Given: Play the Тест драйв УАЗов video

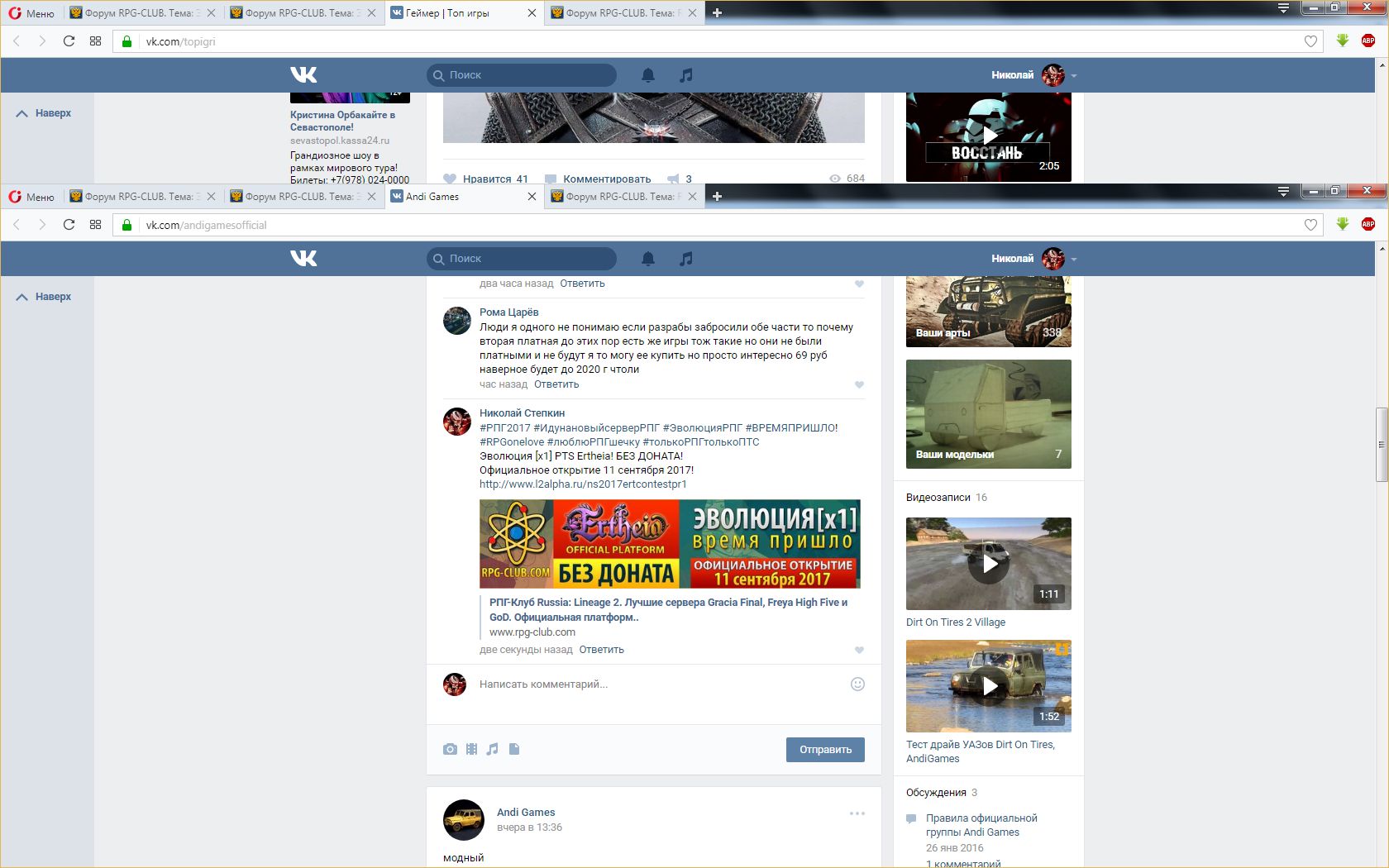Looking at the screenshot, I should [989, 686].
